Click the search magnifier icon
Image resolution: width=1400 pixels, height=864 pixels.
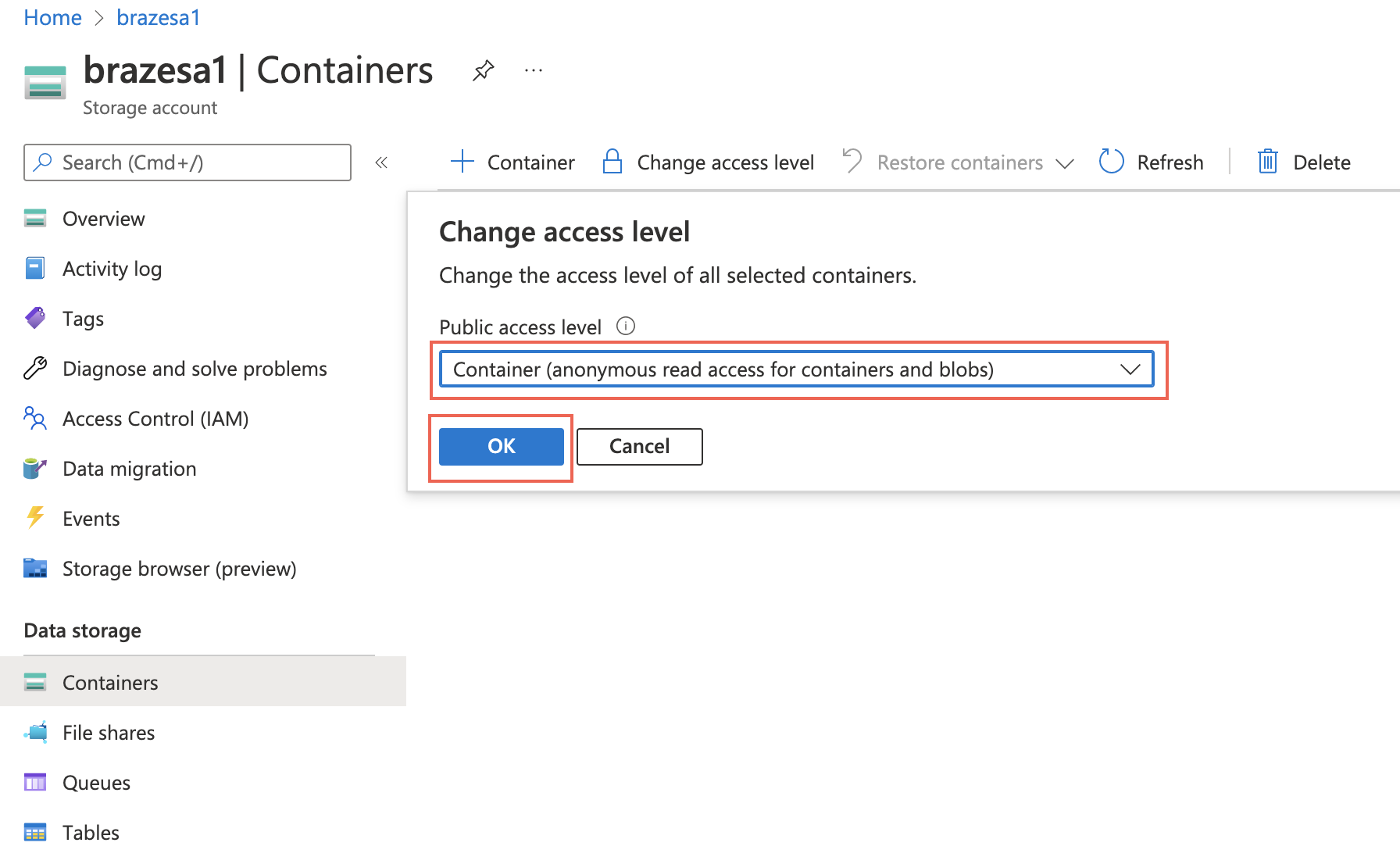43,162
